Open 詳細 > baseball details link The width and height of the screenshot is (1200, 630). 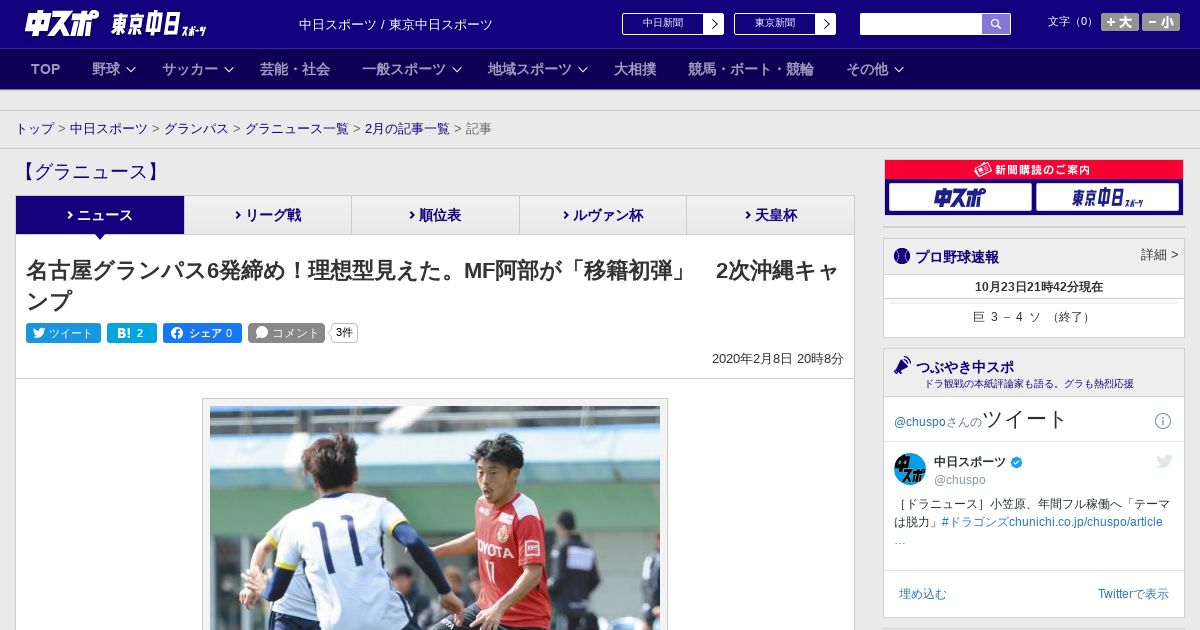click(x=1159, y=255)
